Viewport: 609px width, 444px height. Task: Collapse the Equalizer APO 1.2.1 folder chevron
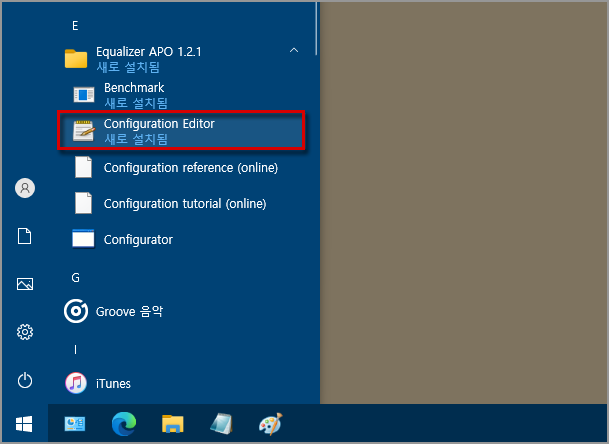click(x=294, y=50)
